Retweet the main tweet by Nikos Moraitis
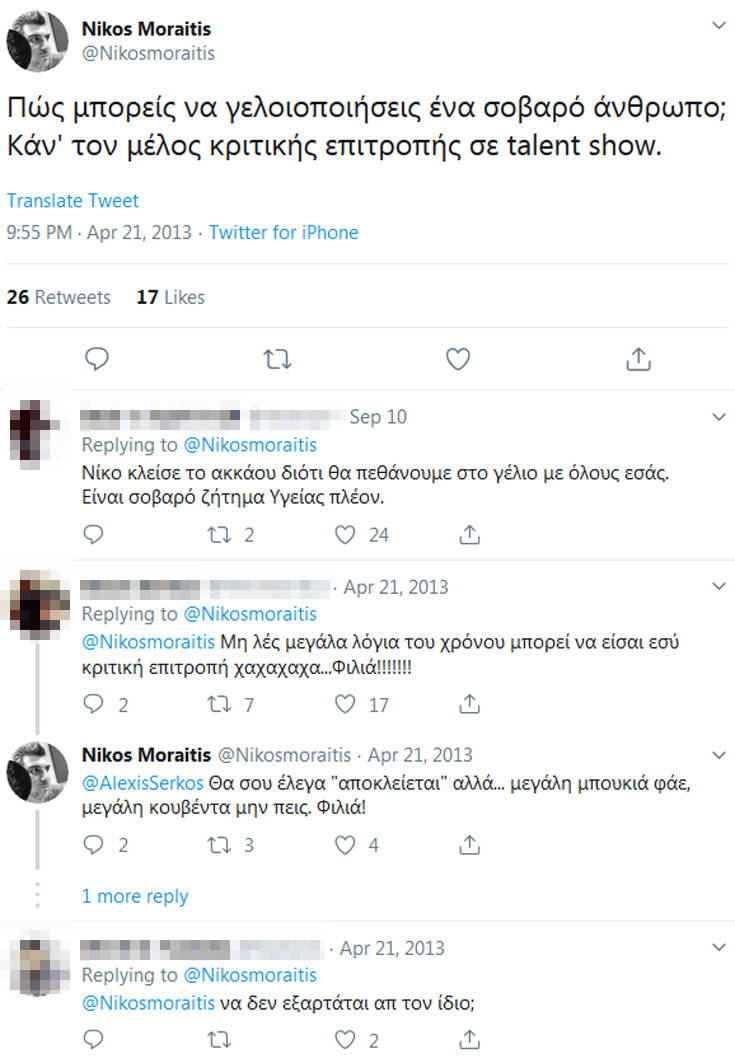 [277, 358]
